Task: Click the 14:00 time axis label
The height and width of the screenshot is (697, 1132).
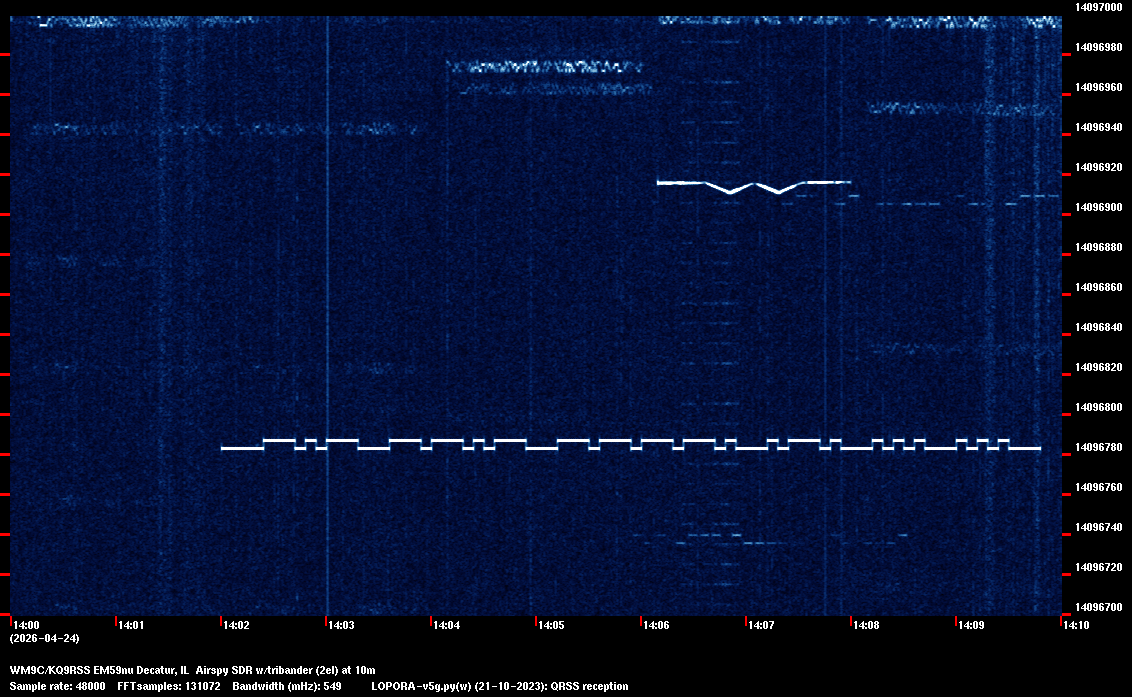Action: [x=25, y=625]
